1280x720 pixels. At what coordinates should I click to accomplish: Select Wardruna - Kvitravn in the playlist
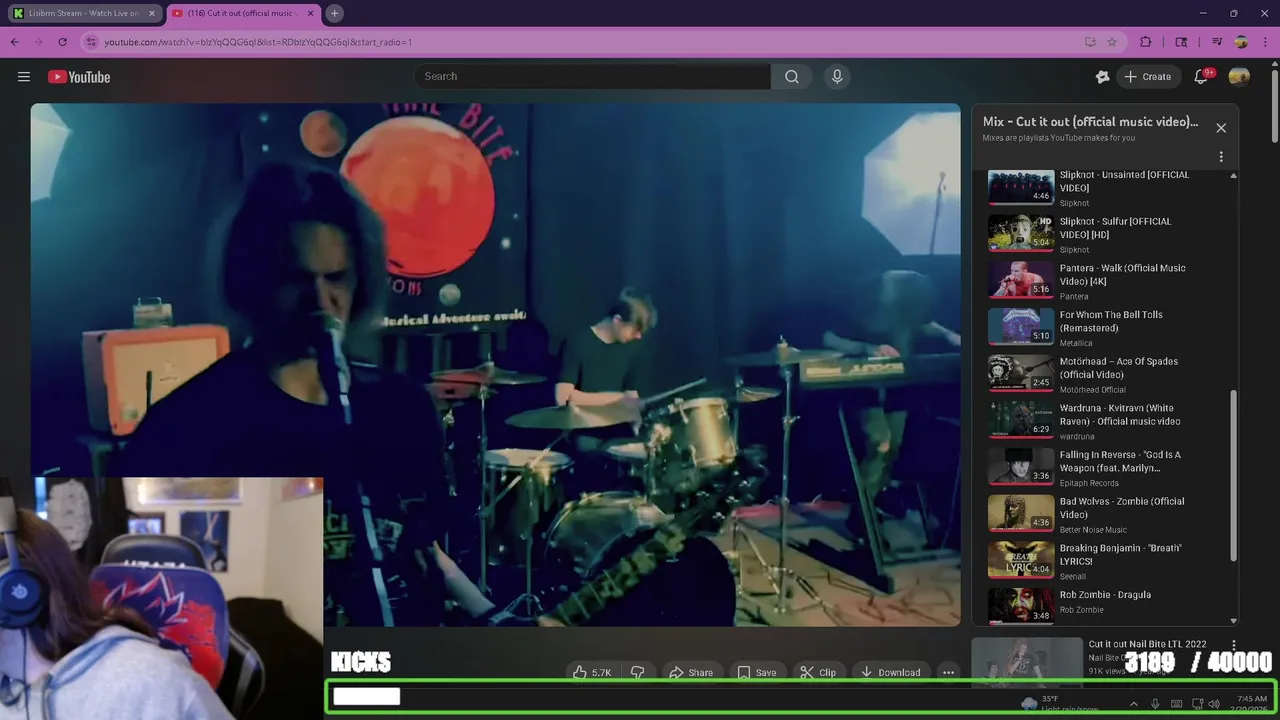point(1106,421)
